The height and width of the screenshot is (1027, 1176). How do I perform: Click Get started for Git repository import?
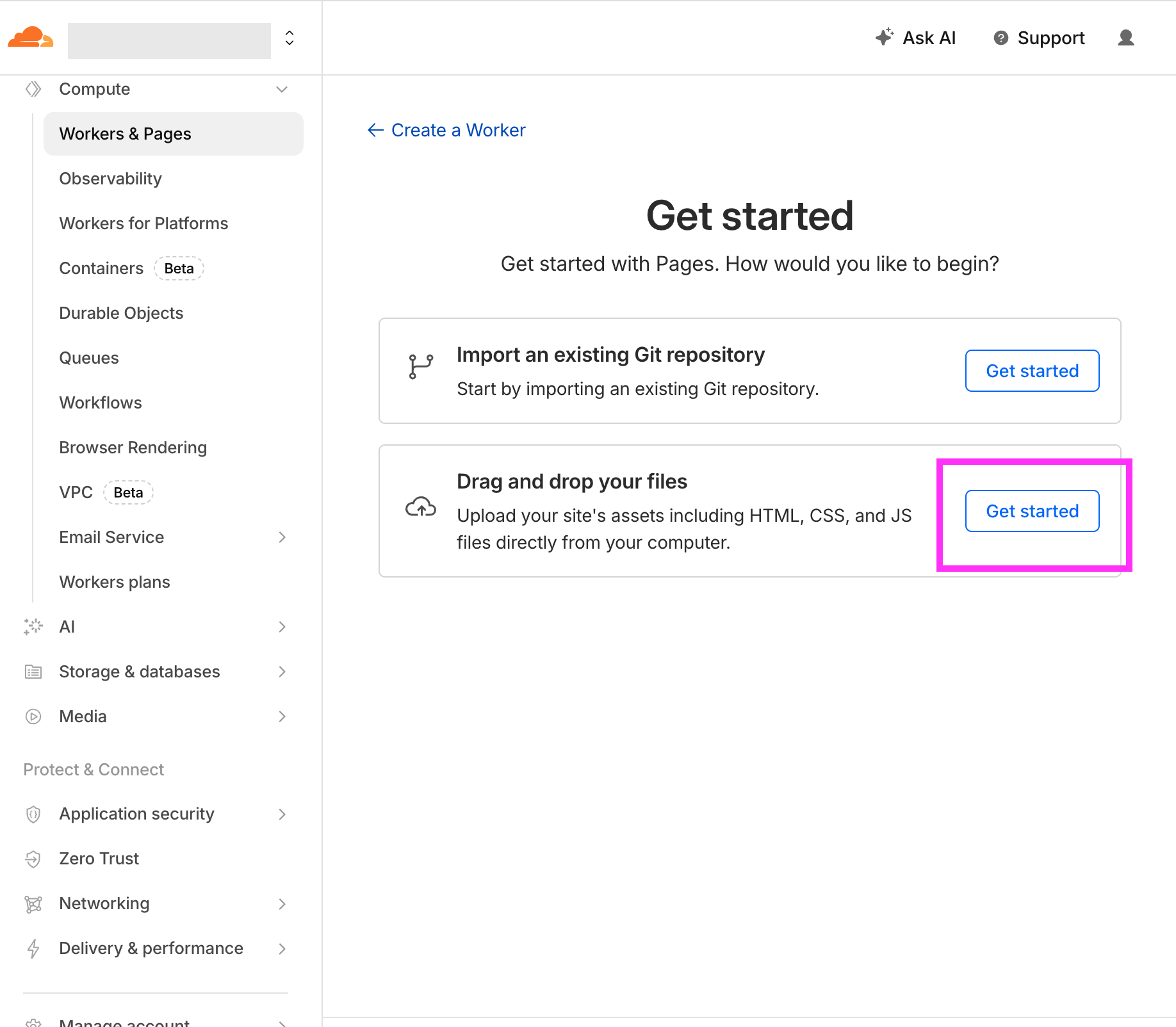[x=1031, y=371]
